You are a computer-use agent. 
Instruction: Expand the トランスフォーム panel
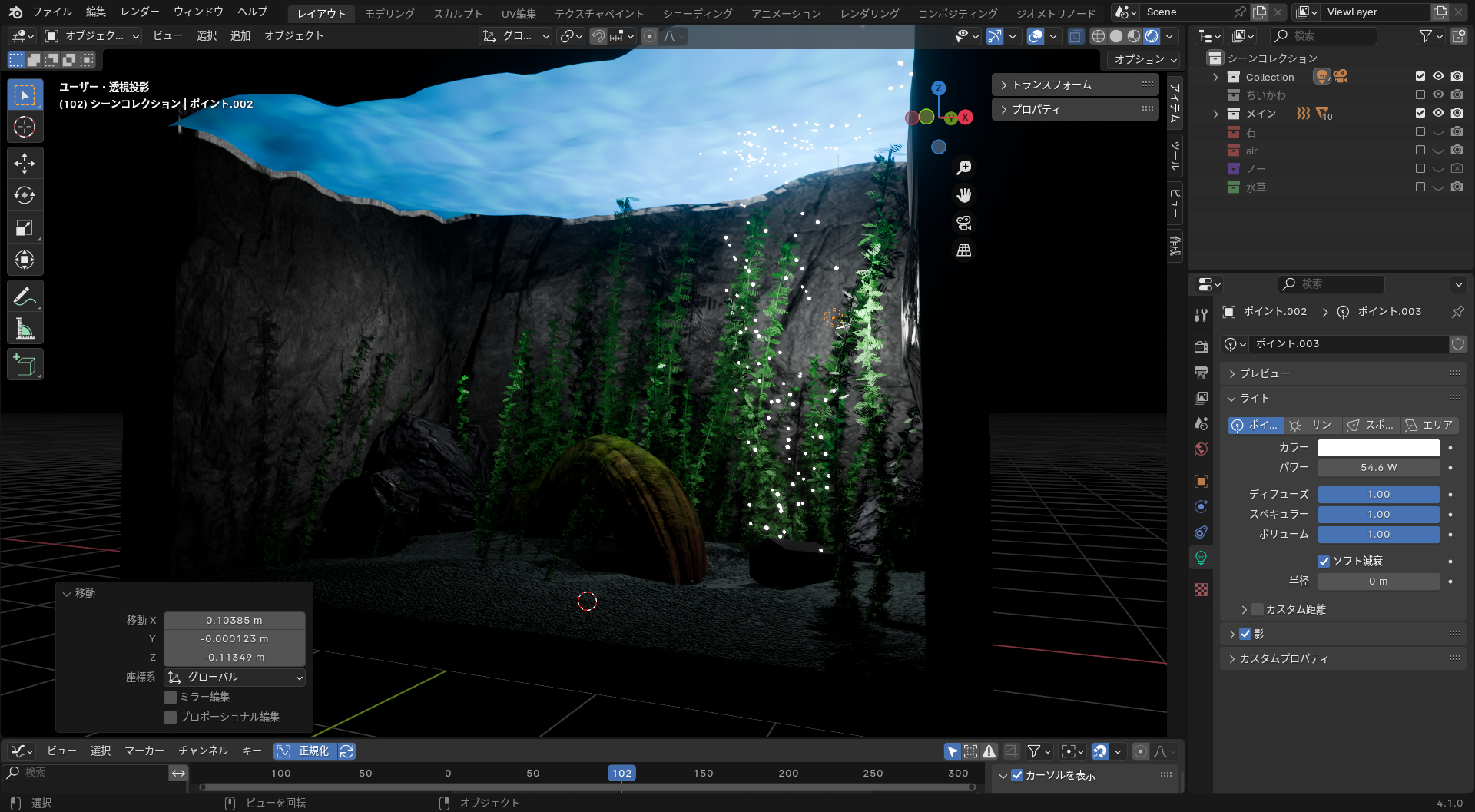pyautogui.click(x=1075, y=85)
